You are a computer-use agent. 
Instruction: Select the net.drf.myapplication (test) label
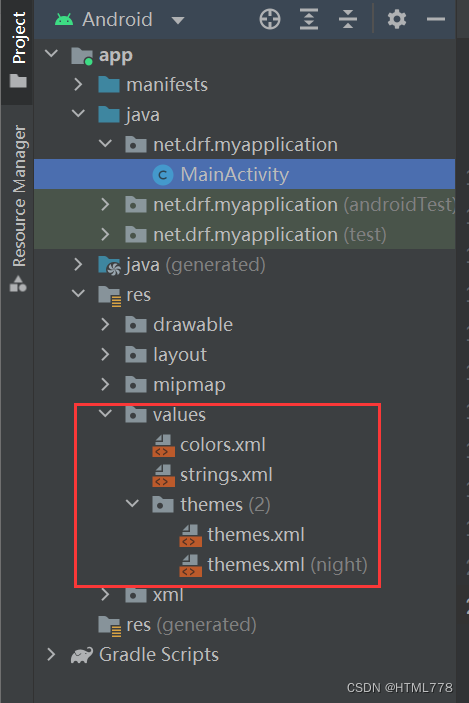point(270,234)
